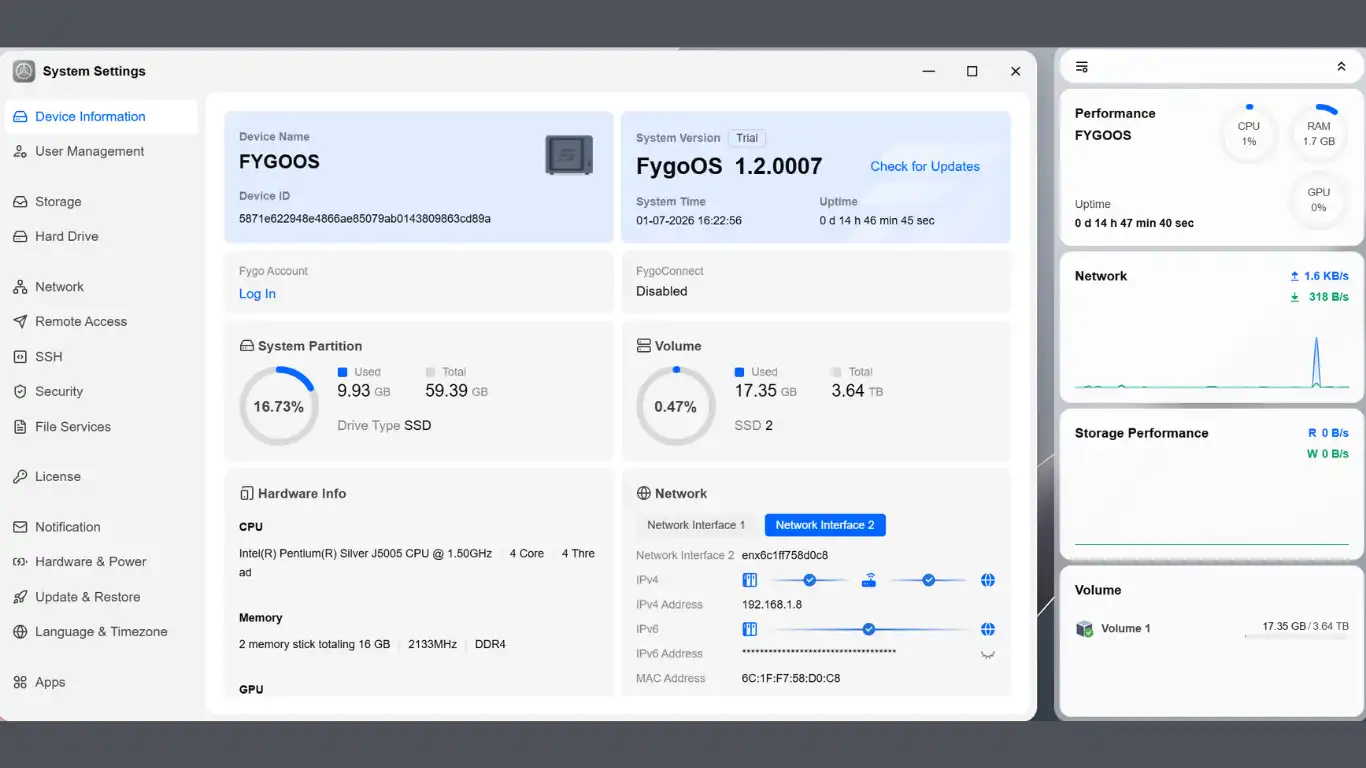Click the IPv4 internet globe icon

[988, 580]
